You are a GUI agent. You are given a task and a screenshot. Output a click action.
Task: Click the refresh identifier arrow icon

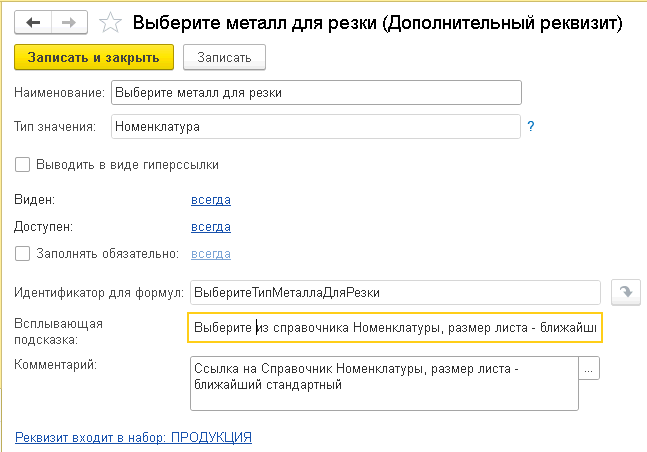625,292
